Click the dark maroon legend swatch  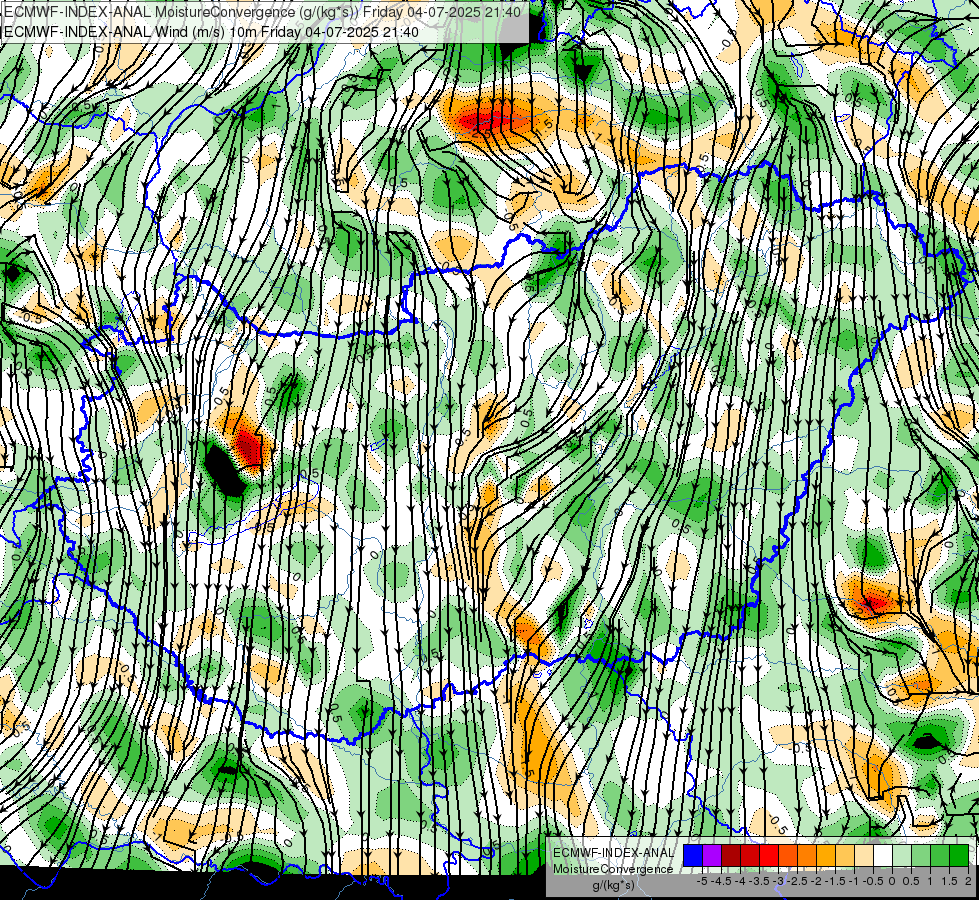(x=731, y=855)
